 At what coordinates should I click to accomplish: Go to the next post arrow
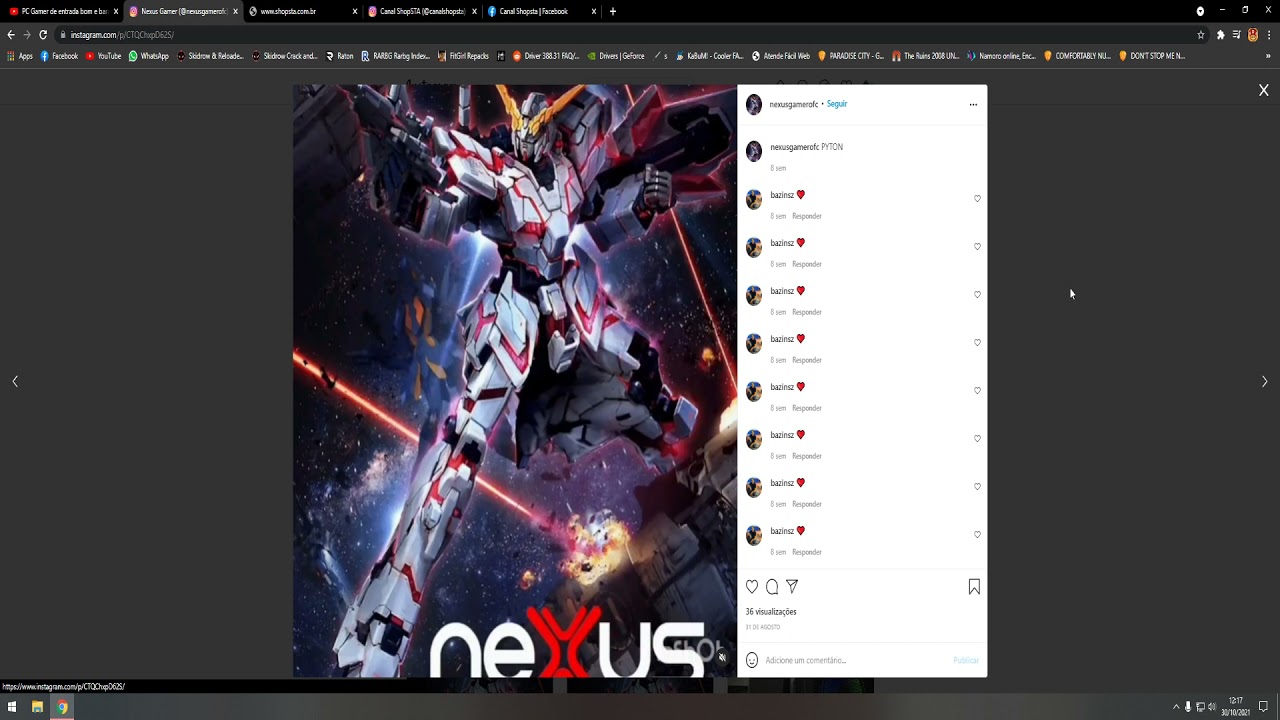point(1265,381)
